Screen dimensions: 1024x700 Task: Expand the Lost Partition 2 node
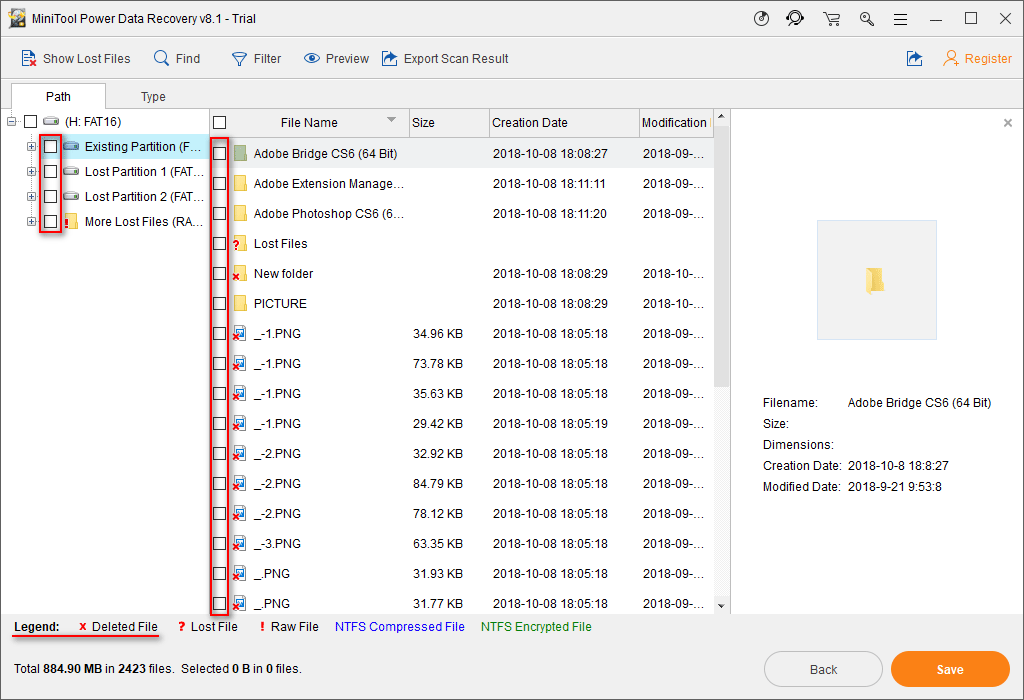tap(31, 196)
